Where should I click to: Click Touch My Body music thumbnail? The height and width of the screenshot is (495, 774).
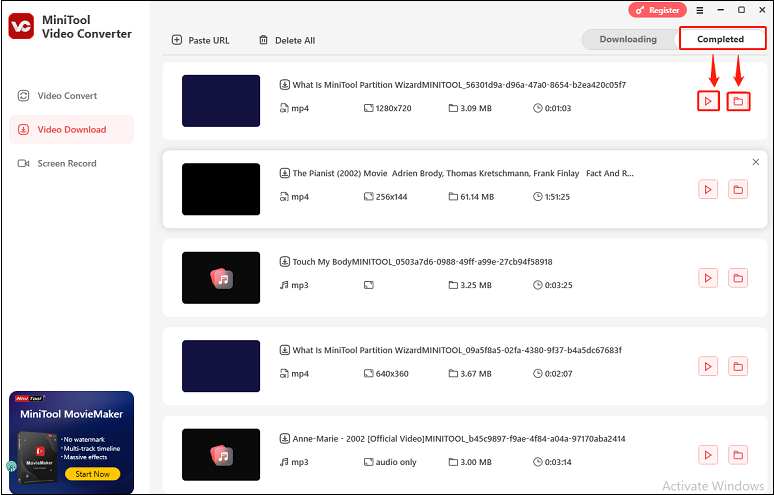221,278
